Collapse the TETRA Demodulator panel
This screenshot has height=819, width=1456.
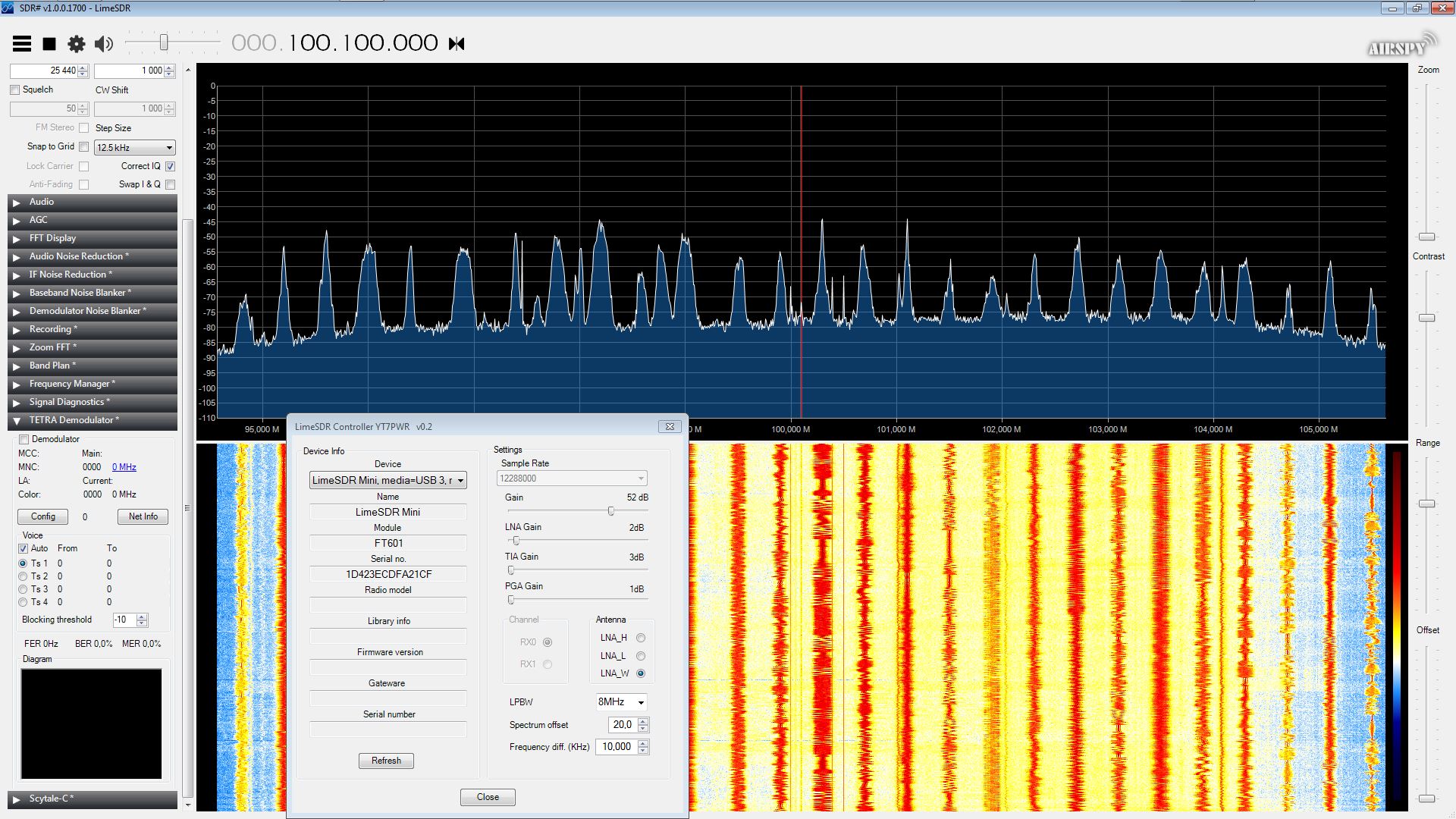tap(17, 421)
